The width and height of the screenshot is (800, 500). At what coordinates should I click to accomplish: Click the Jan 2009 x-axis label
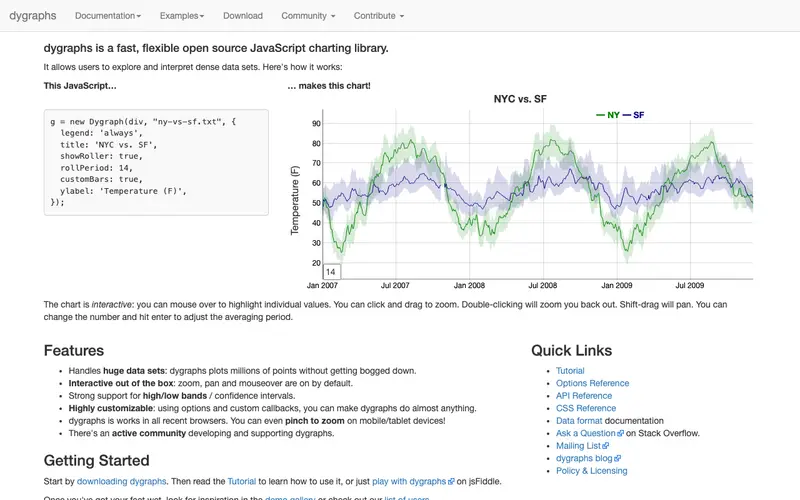pos(616,285)
